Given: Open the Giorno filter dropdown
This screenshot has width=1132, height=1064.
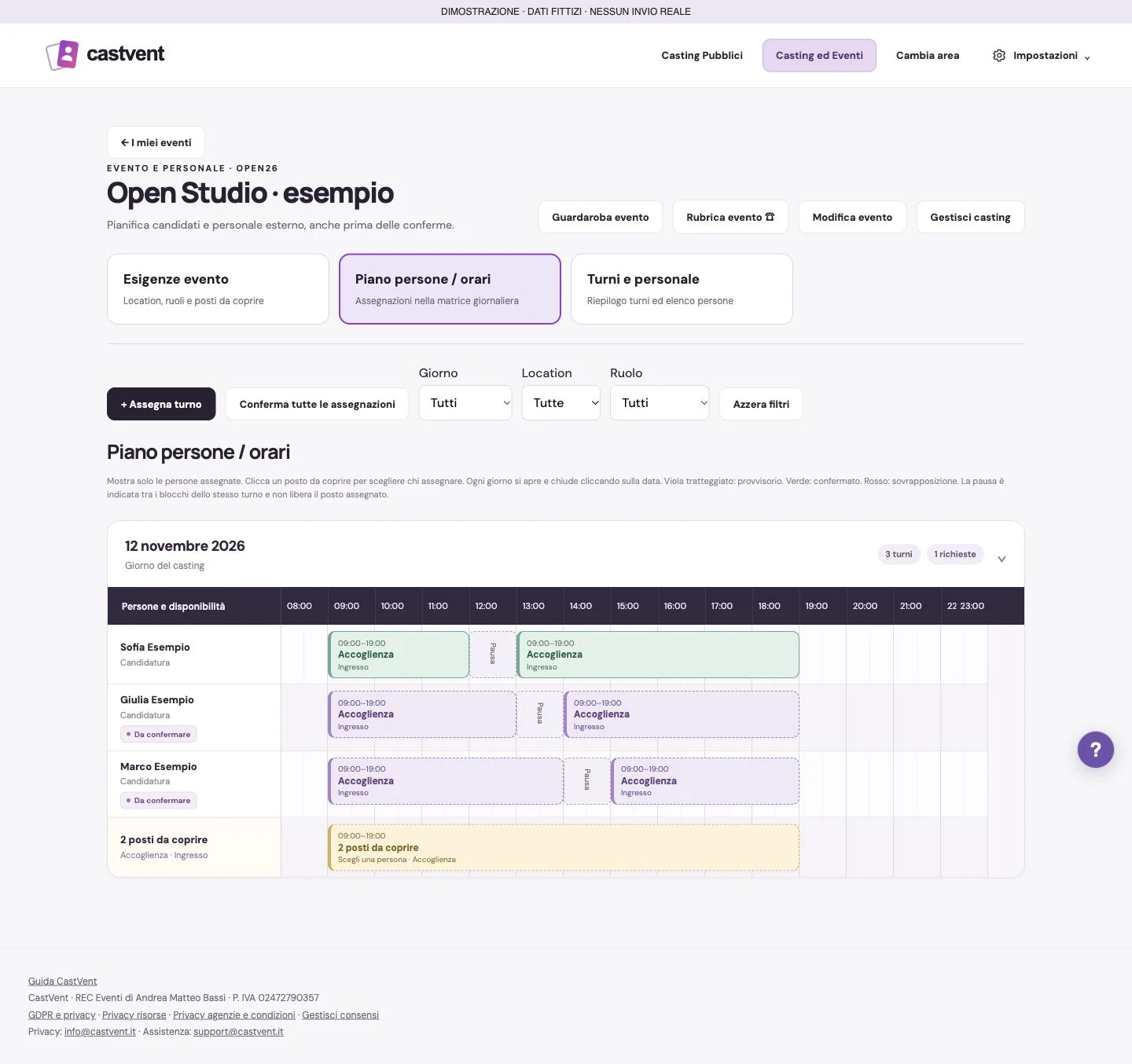Looking at the screenshot, I should tap(465, 403).
